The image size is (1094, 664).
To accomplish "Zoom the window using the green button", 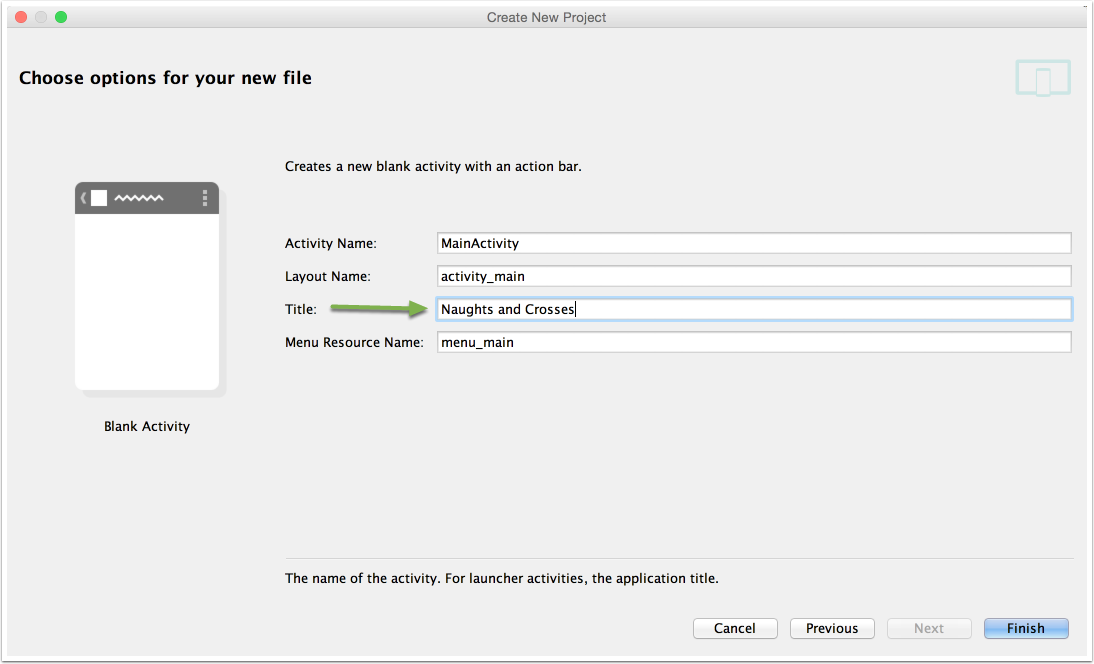I will click(61, 17).
